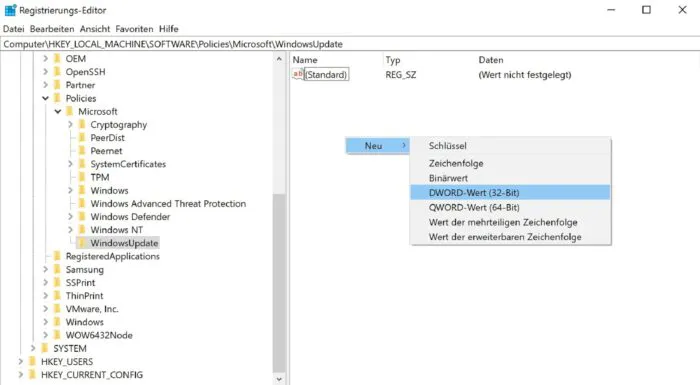Click the Policies folder icon
Image resolution: width=700 pixels, height=385 pixels.
coord(57,98)
